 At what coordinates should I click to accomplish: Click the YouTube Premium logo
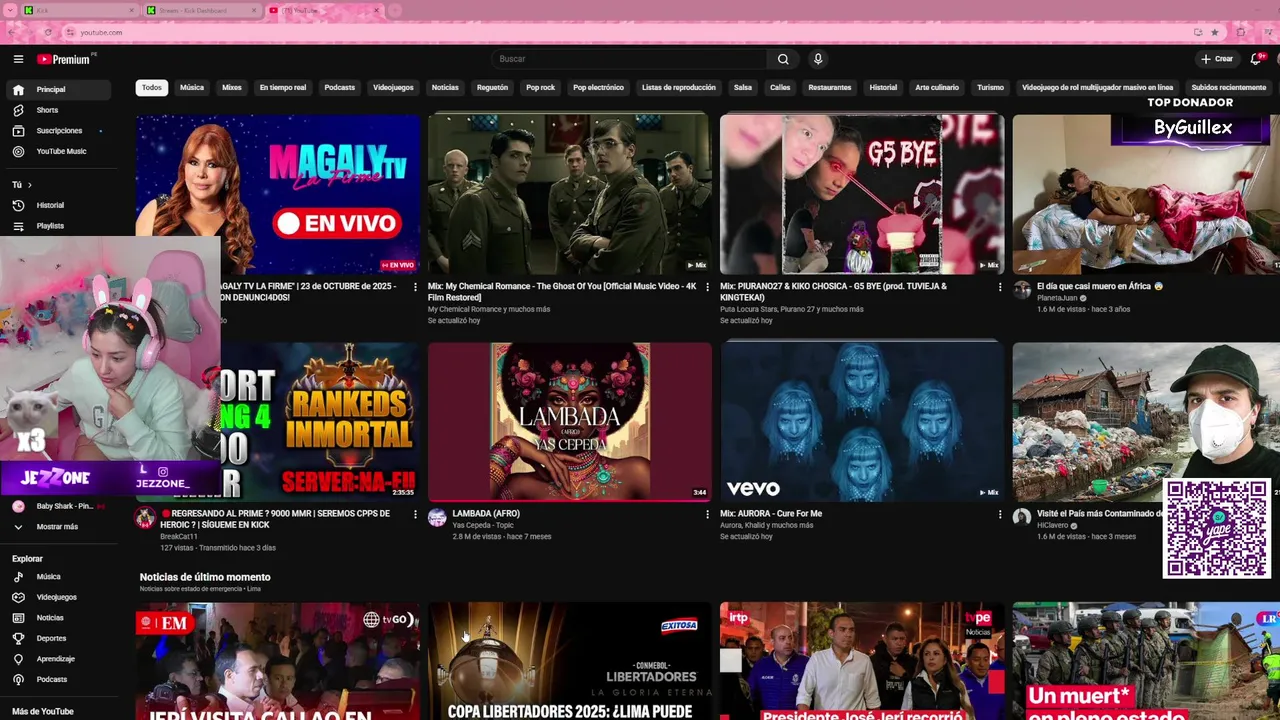tap(65, 59)
